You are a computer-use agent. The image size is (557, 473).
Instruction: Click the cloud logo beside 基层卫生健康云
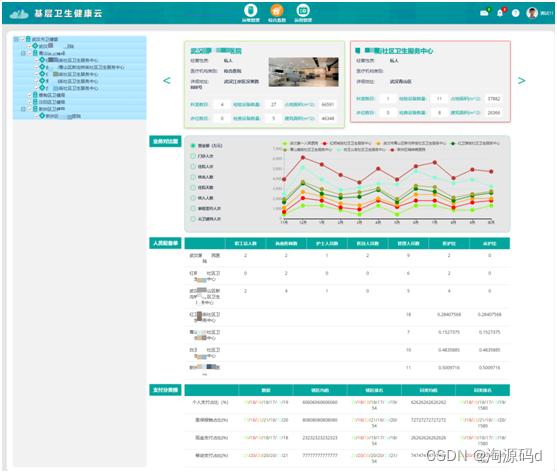pyautogui.click(x=19, y=14)
